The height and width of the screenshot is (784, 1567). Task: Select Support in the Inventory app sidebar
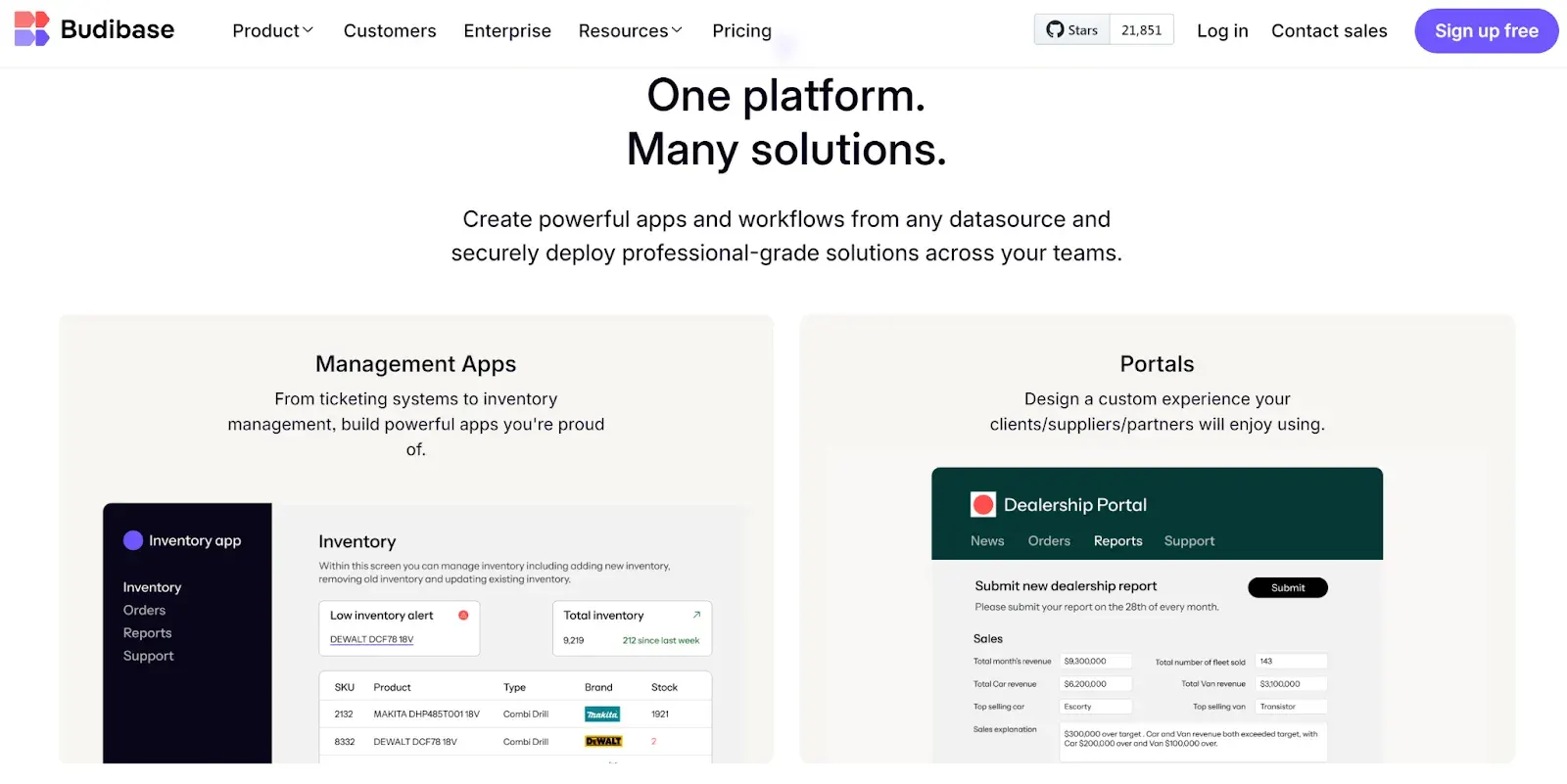point(148,656)
